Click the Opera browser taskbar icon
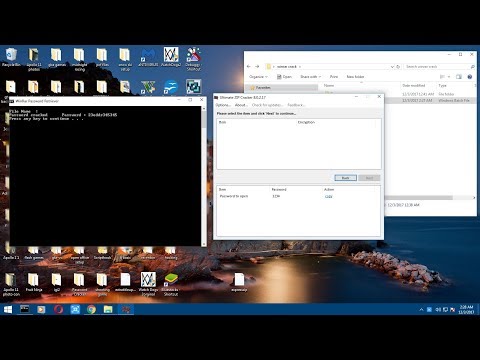 (x=58, y=310)
